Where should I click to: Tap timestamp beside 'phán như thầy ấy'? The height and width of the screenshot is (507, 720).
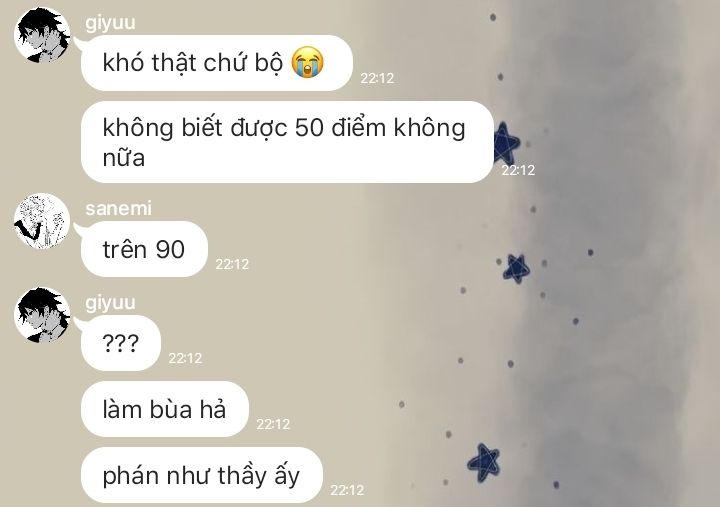347,490
